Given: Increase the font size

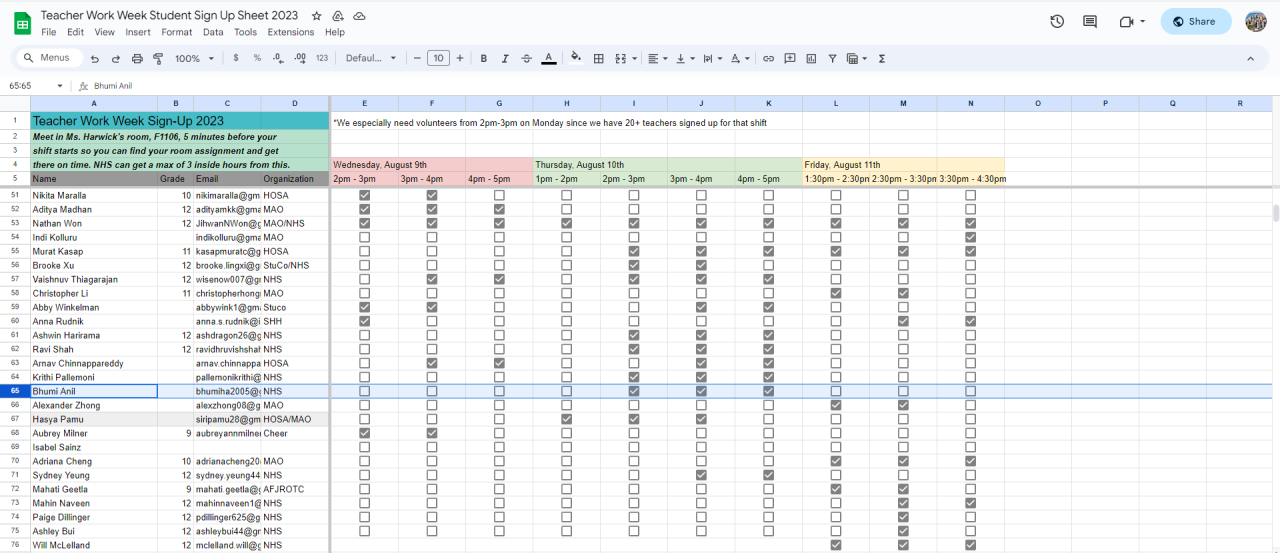Looking at the screenshot, I should pos(460,59).
